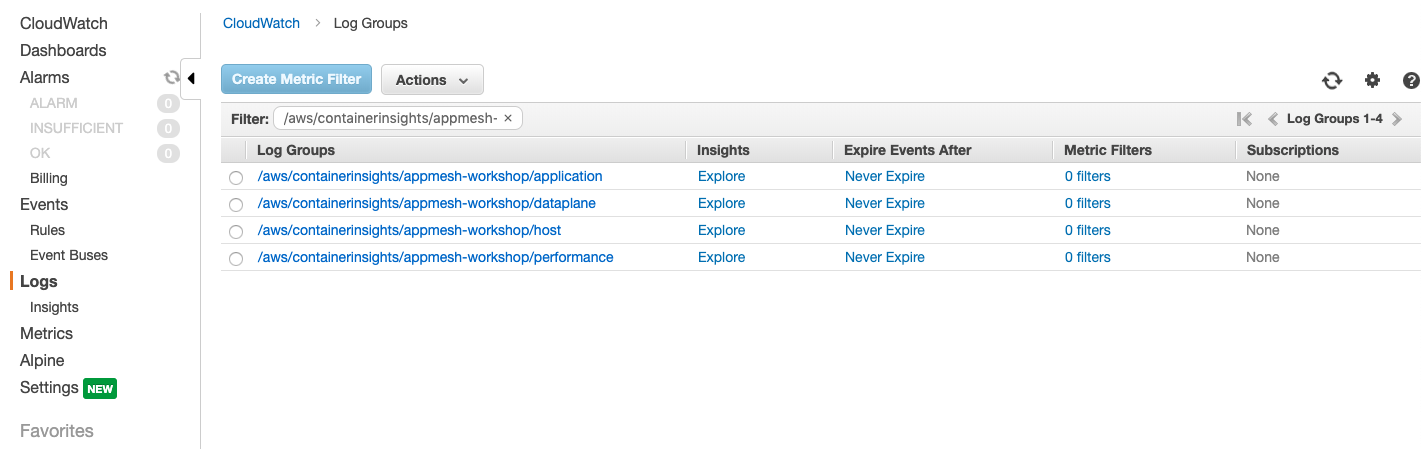
Task: Open Alarms in the sidebar
Action: pos(45,77)
